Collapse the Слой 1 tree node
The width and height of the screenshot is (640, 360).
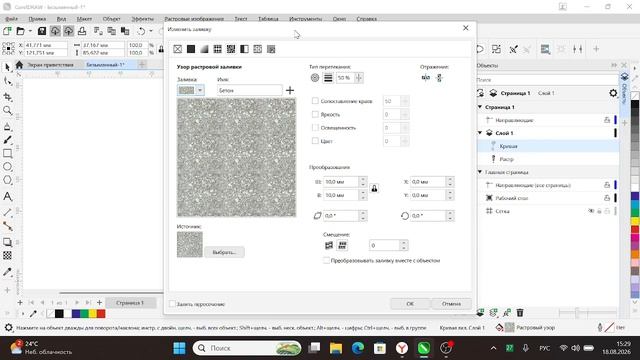coord(480,133)
